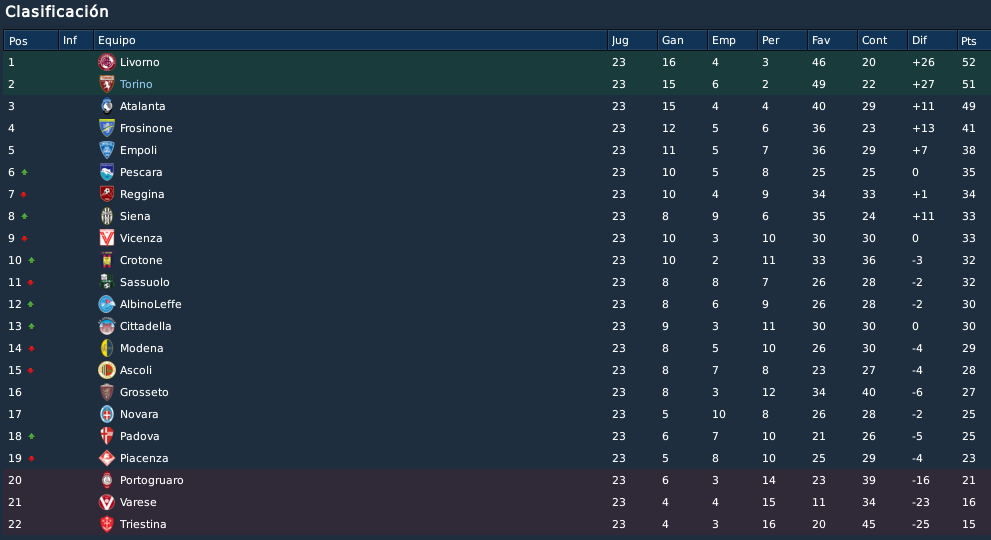Click the Atalanta club crest icon
Viewport: 991px width, 540px height.
pos(107,106)
